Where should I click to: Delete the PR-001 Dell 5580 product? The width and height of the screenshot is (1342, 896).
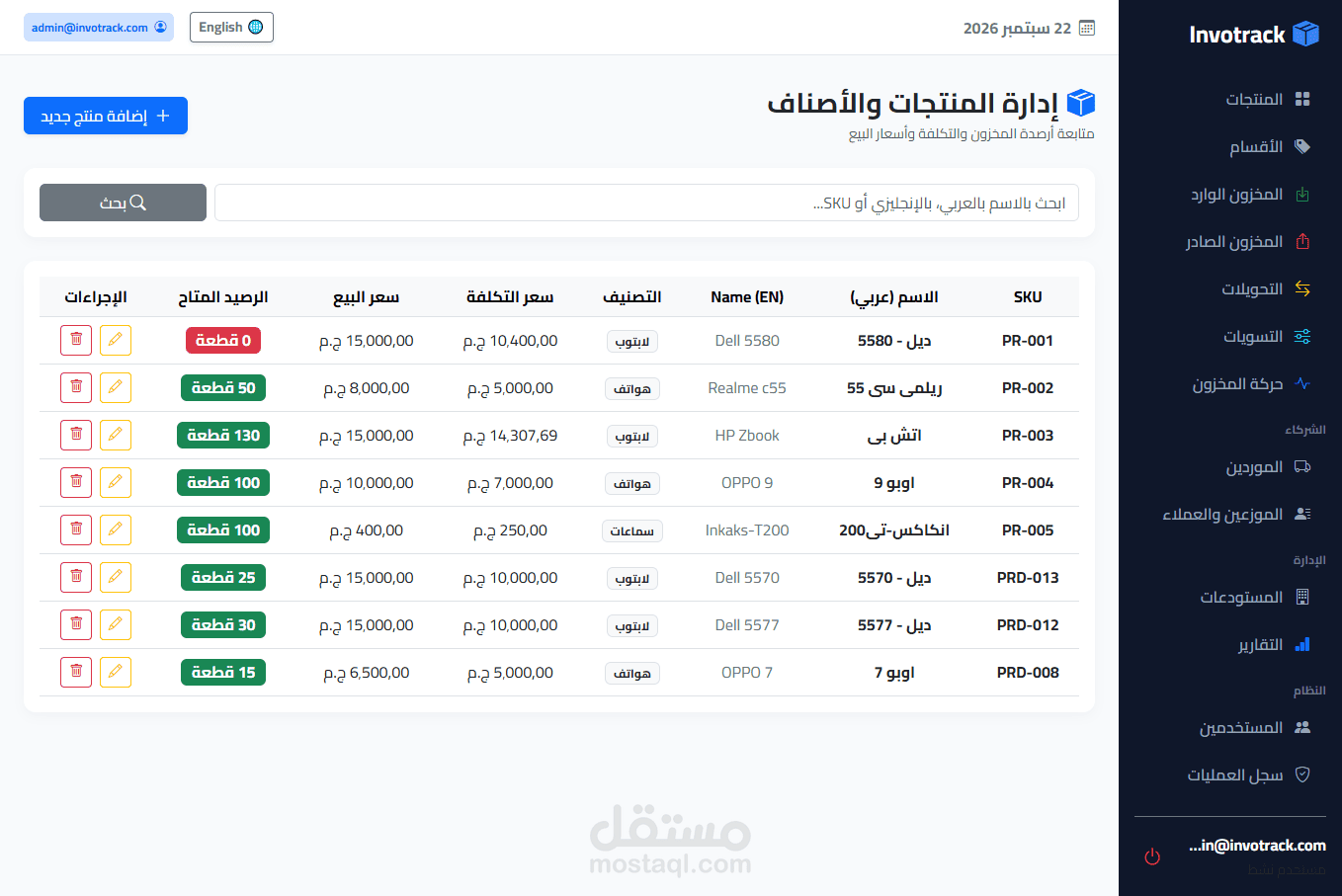click(76, 340)
